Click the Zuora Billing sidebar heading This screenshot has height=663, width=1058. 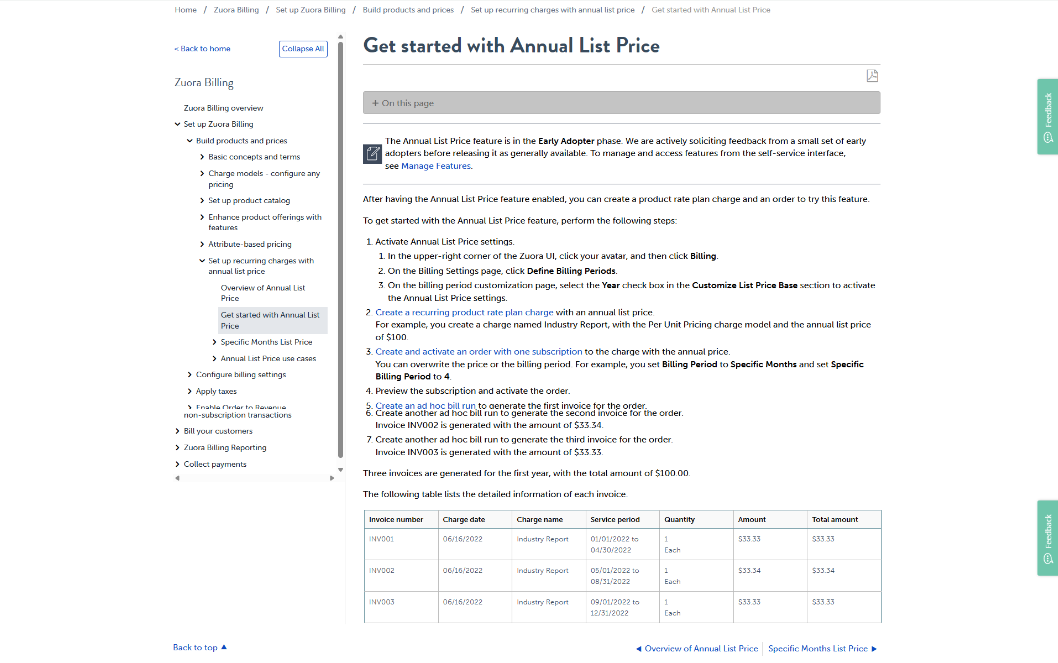[204, 83]
